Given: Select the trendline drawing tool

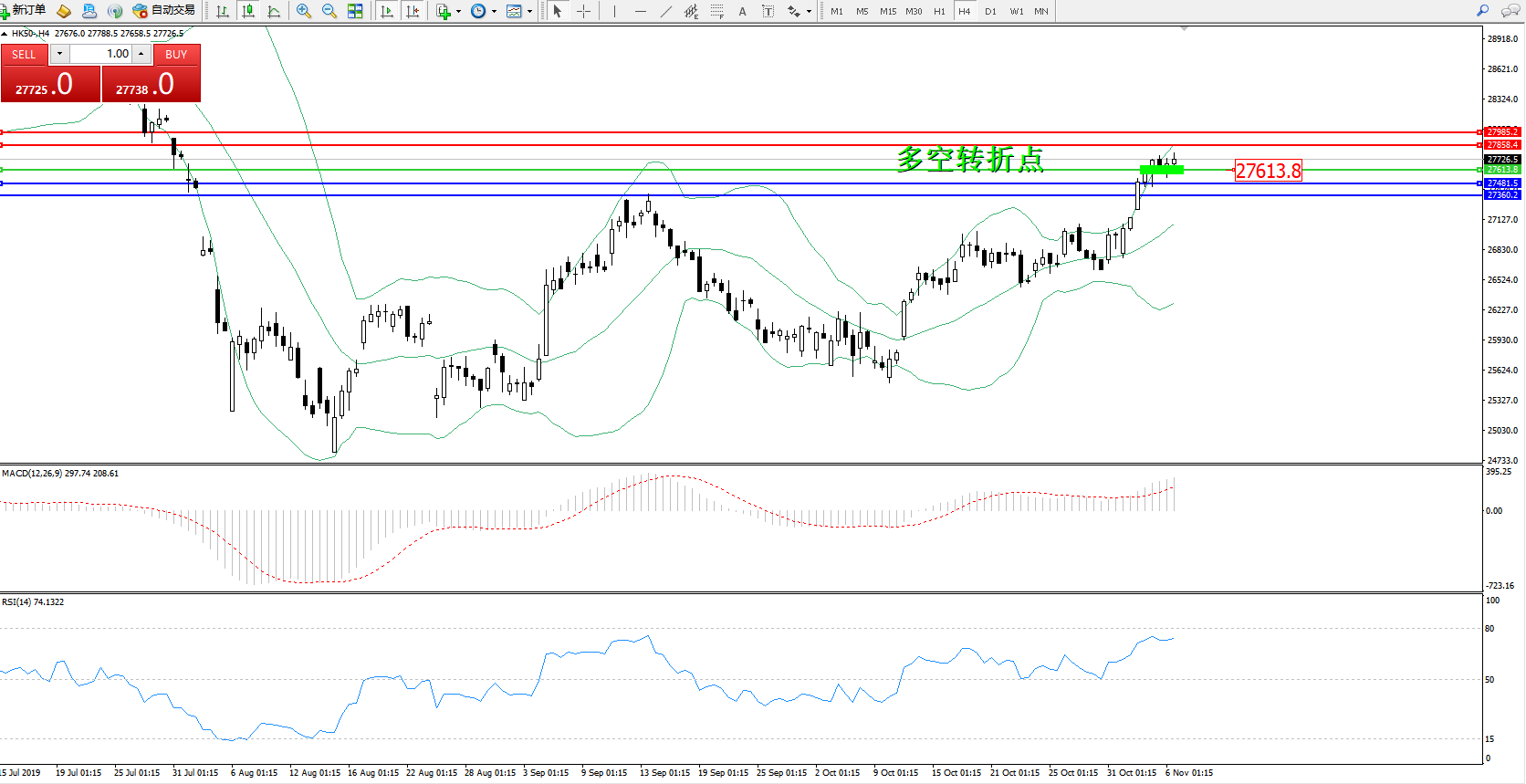Looking at the screenshot, I should 666,11.
